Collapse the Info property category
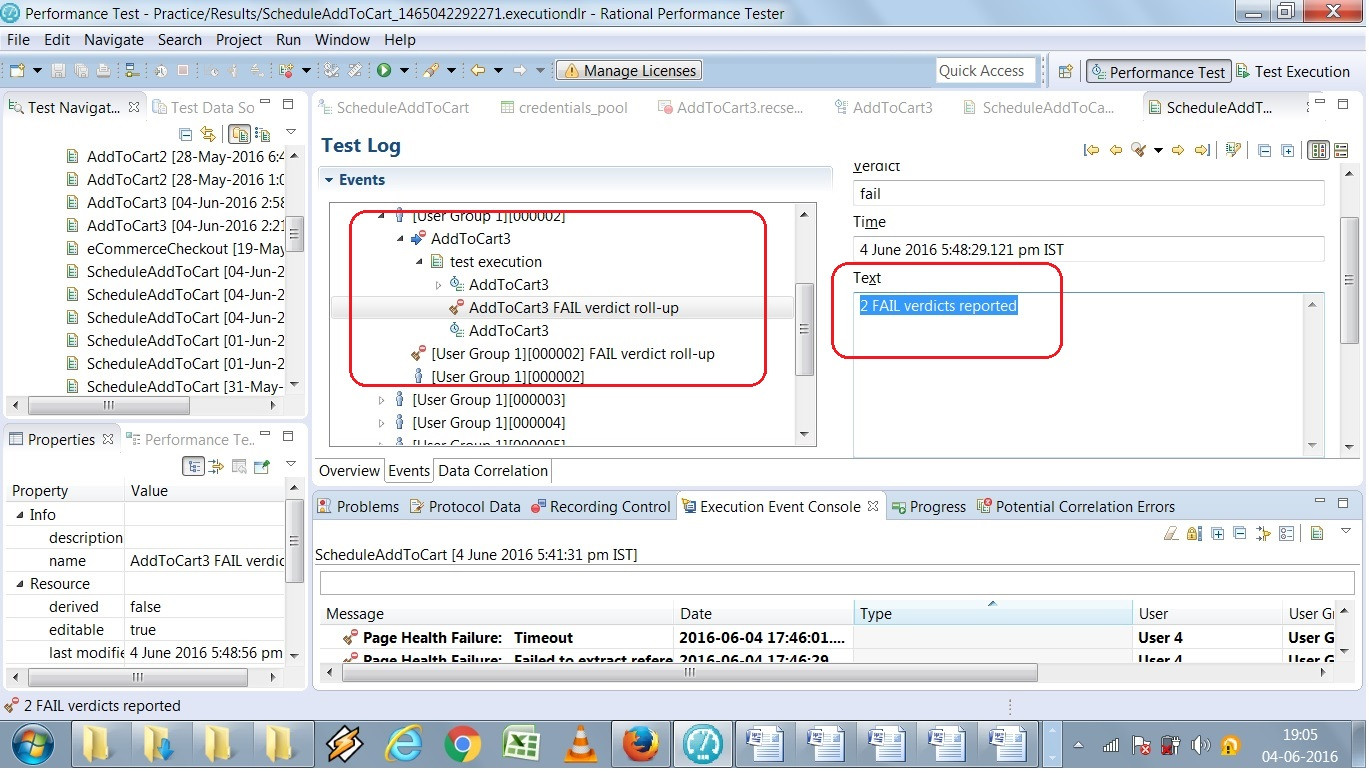The width and height of the screenshot is (1369, 776). (19, 515)
